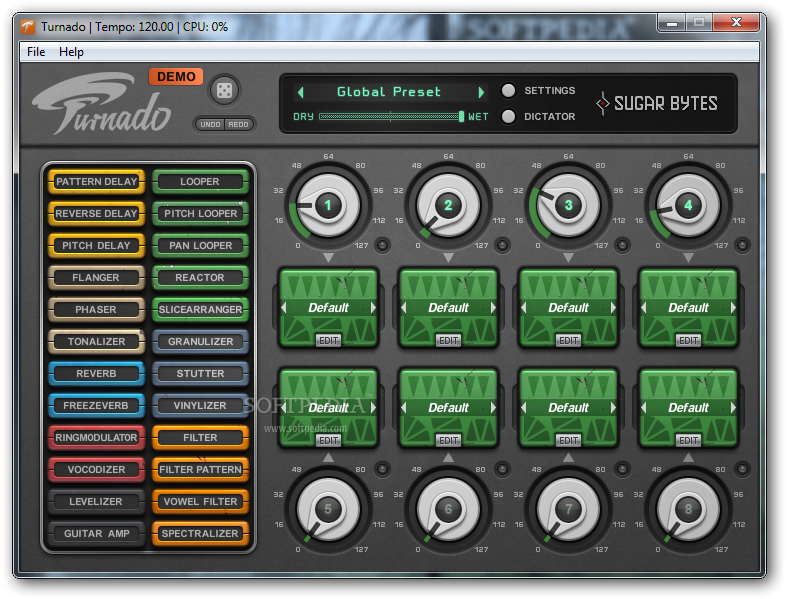Image resolution: width=787 pixels, height=599 pixels.
Task: Expand triangle below knob 3
Action: coord(568,258)
